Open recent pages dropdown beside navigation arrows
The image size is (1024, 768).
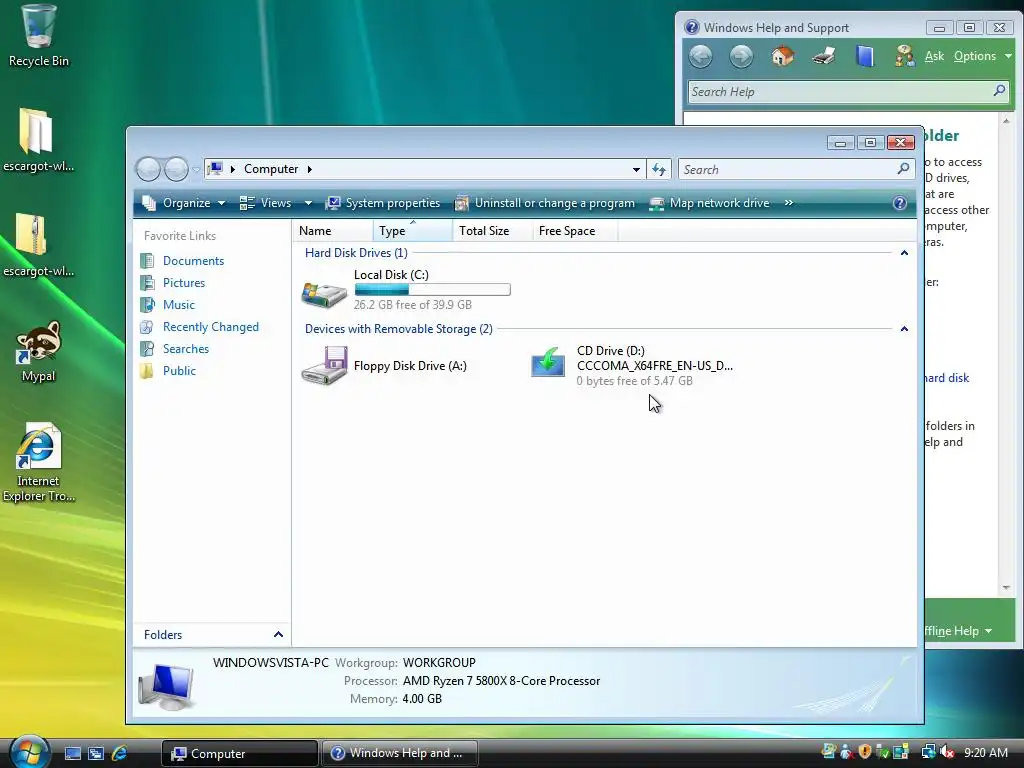point(195,170)
